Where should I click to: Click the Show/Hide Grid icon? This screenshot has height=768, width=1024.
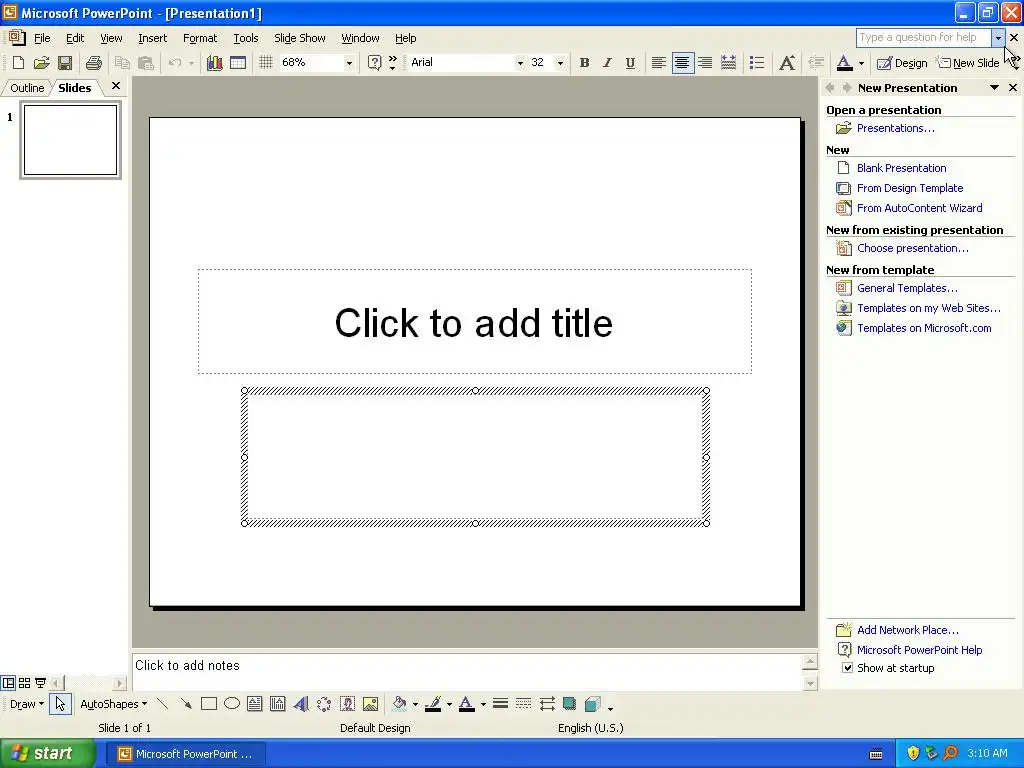point(266,63)
